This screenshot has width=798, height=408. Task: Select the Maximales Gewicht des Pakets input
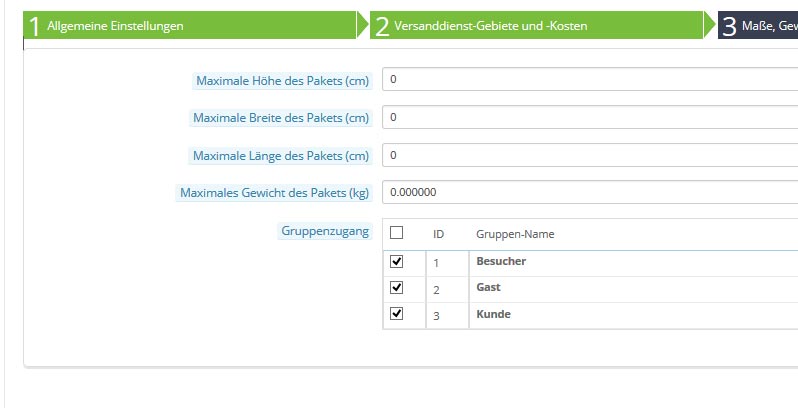coord(590,192)
